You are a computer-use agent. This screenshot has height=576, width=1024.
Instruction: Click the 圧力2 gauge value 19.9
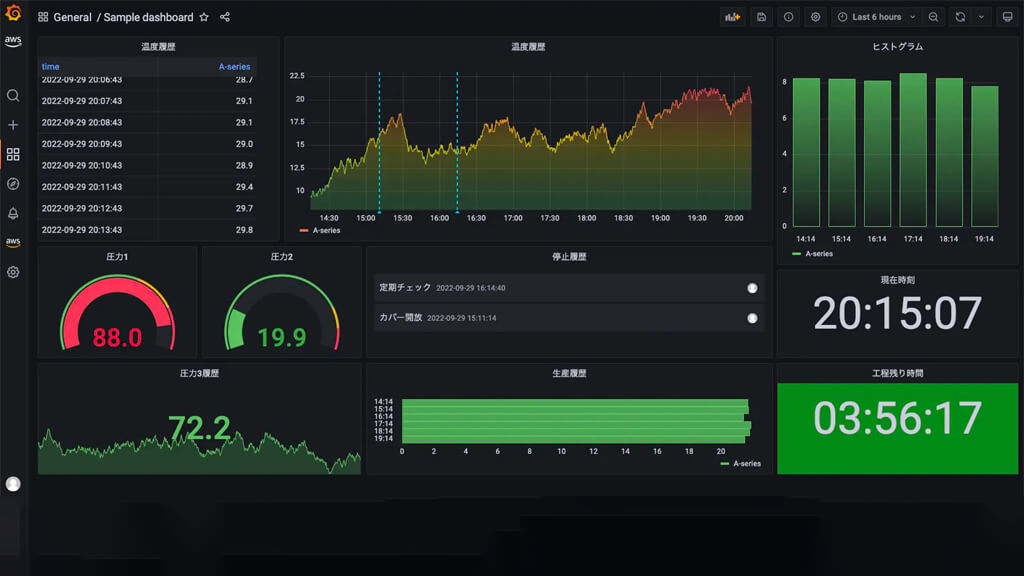coord(281,338)
